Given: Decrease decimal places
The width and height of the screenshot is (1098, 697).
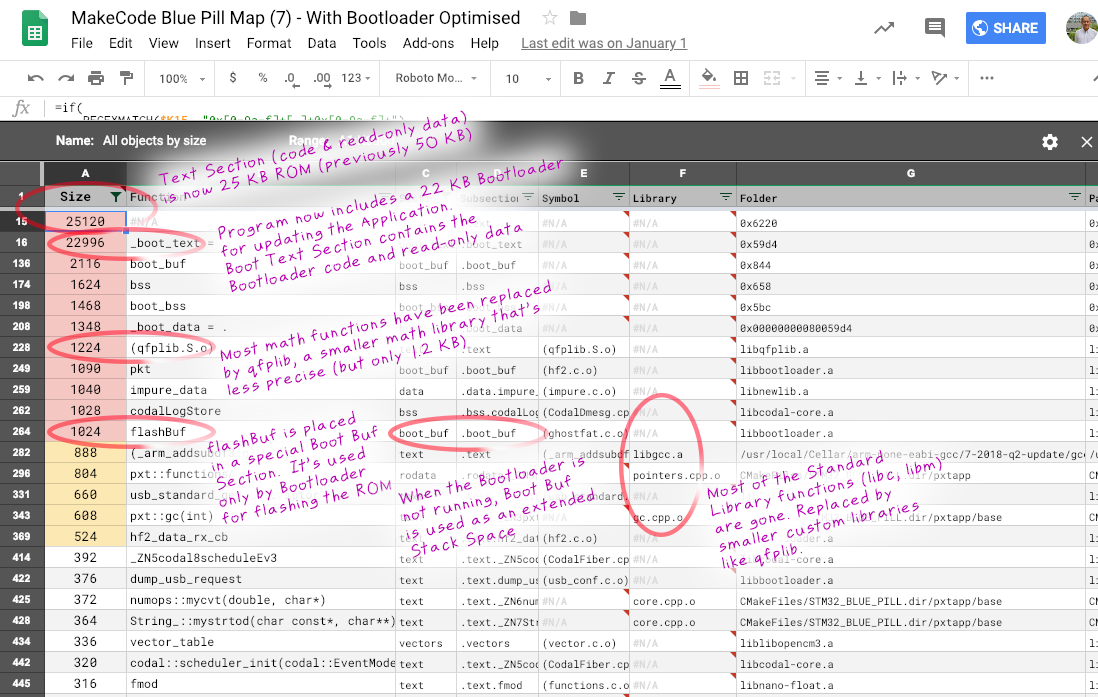Looking at the screenshot, I should [x=292, y=78].
